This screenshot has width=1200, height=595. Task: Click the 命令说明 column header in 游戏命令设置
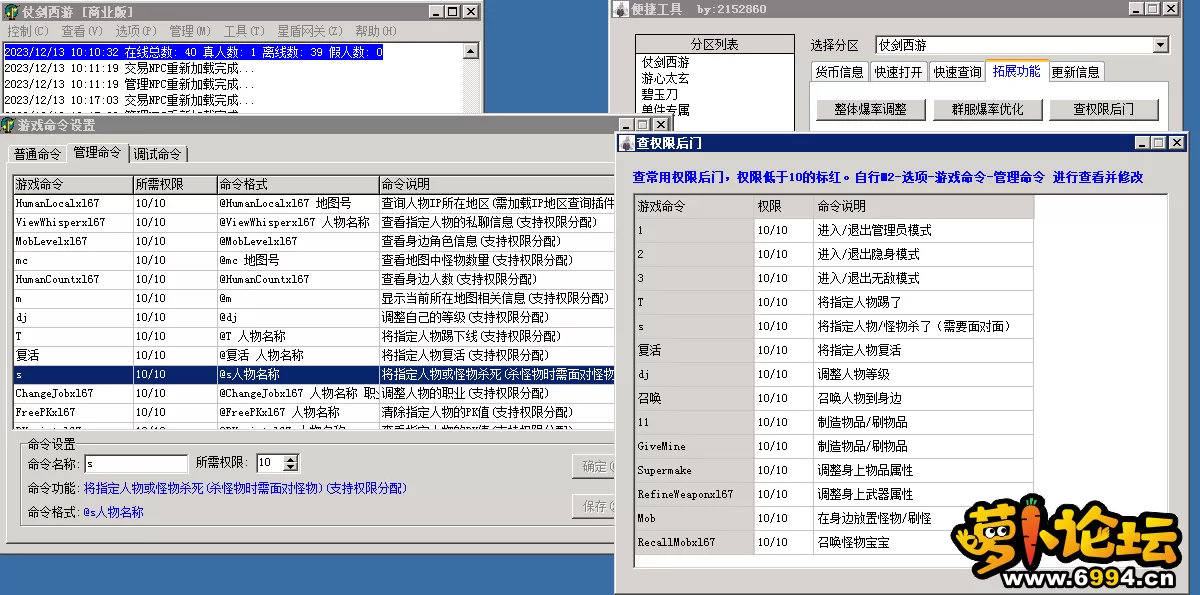[496, 185]
